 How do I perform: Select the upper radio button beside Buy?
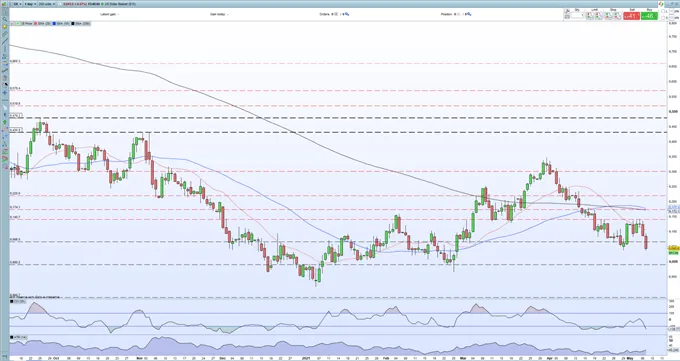coord(663,11)
